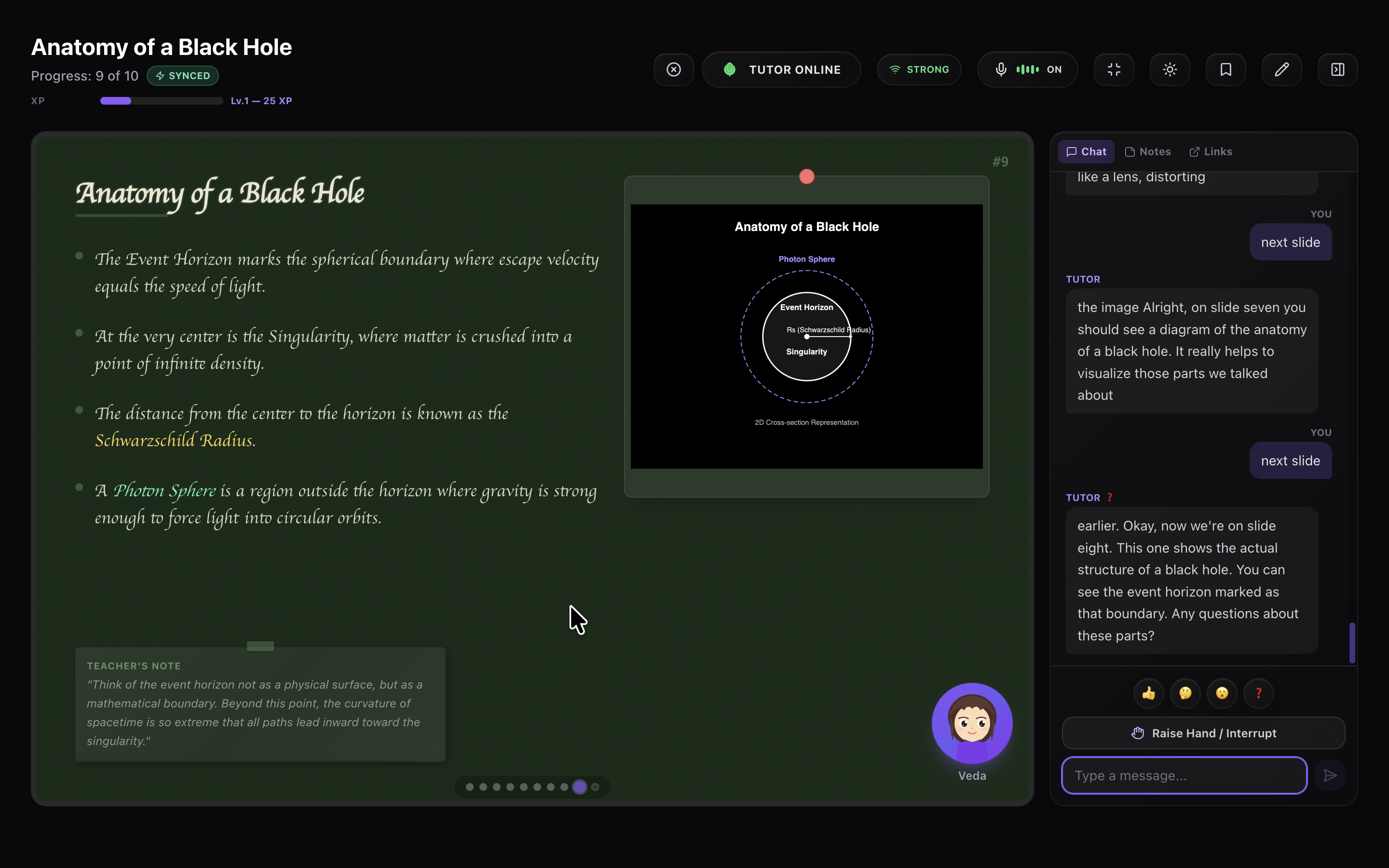1389x868 pixels.
Task: Click the end session X icon
Action: 673,69
